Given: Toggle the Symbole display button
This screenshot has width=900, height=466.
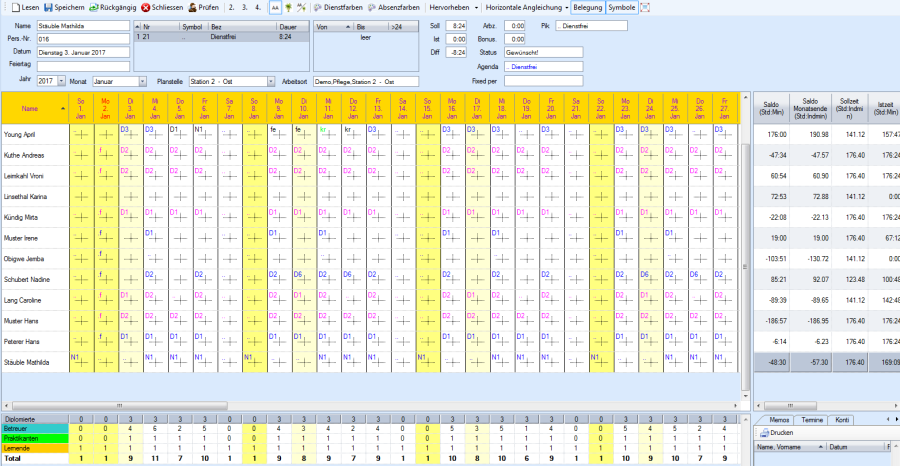Looking at the screenshot, I should [622, 7].
